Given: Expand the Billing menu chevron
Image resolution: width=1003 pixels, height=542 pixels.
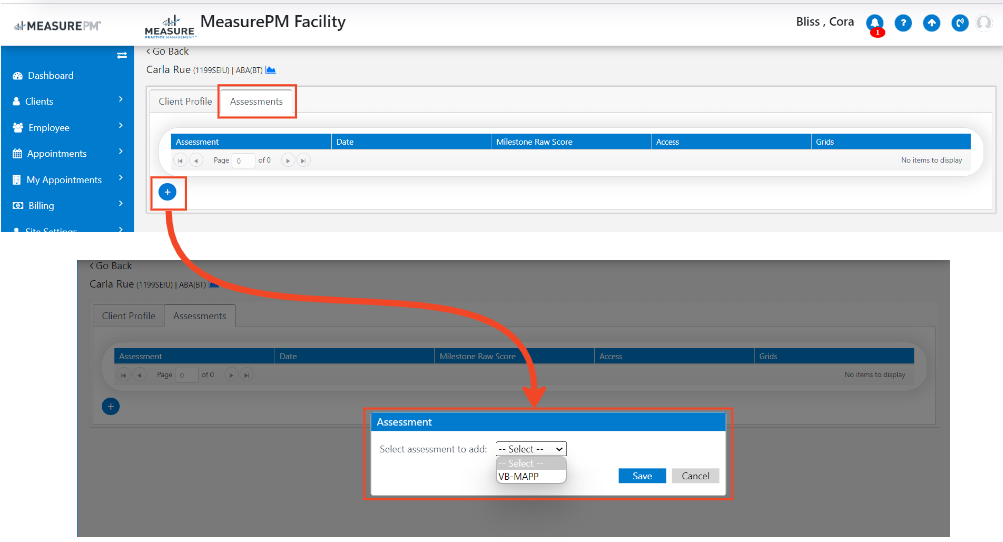Looking at the screenshot, I should point(120,203).
